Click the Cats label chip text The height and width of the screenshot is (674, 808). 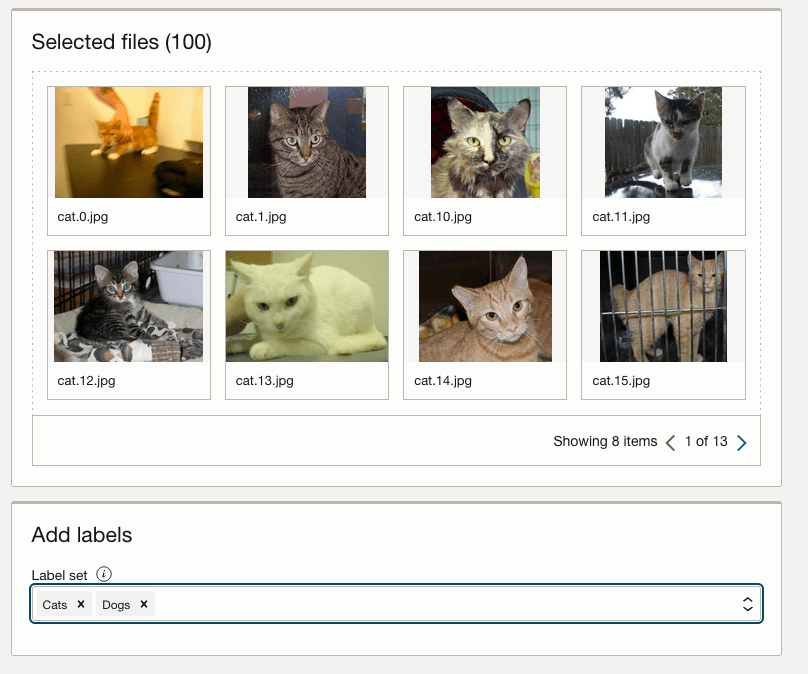point(55,604)
